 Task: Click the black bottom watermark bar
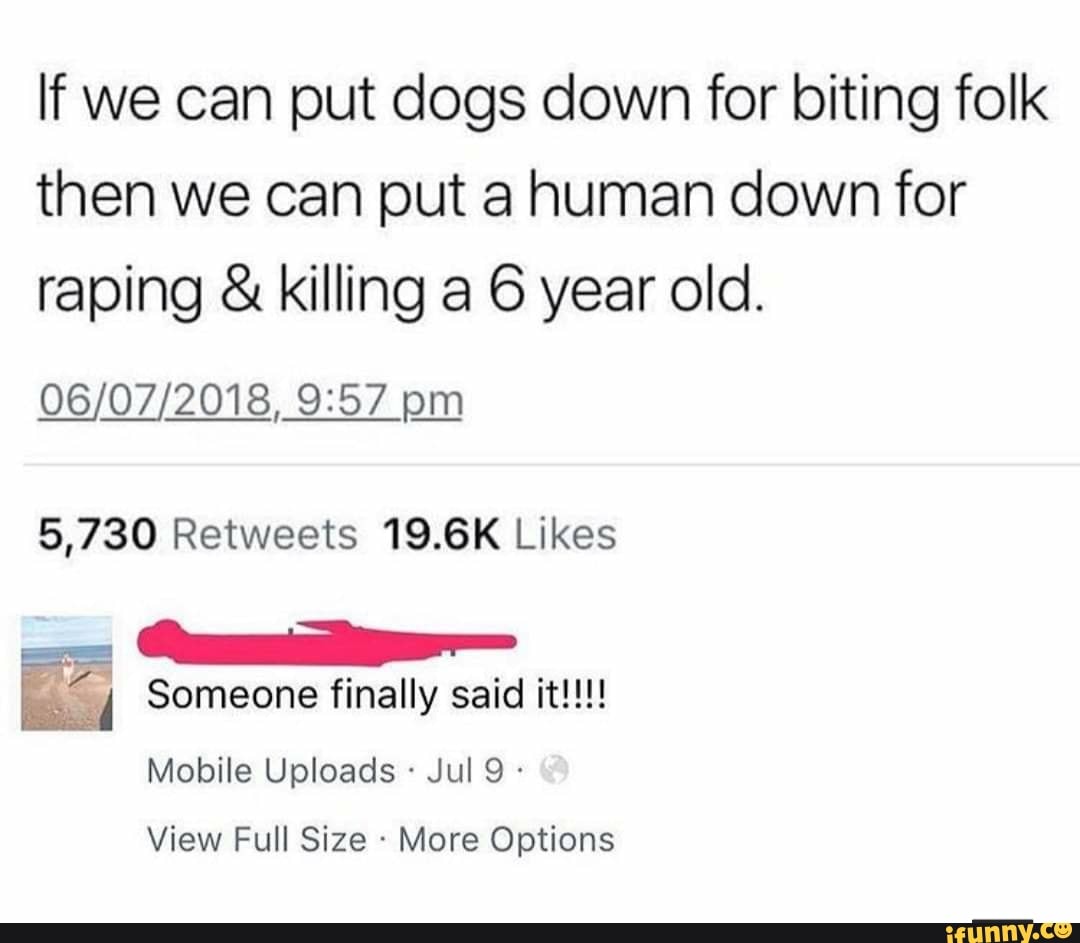point(540,933)
